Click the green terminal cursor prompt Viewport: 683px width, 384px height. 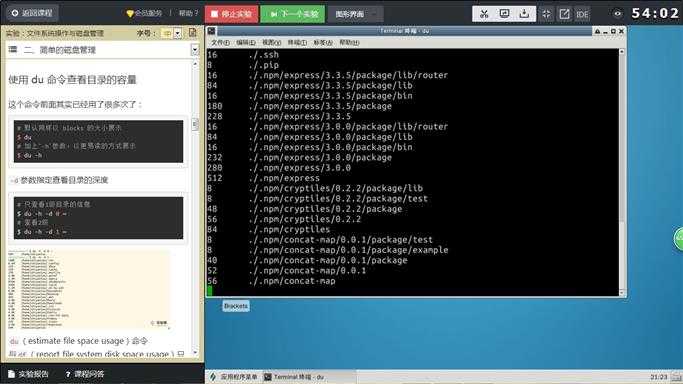[x=210, y=291]
